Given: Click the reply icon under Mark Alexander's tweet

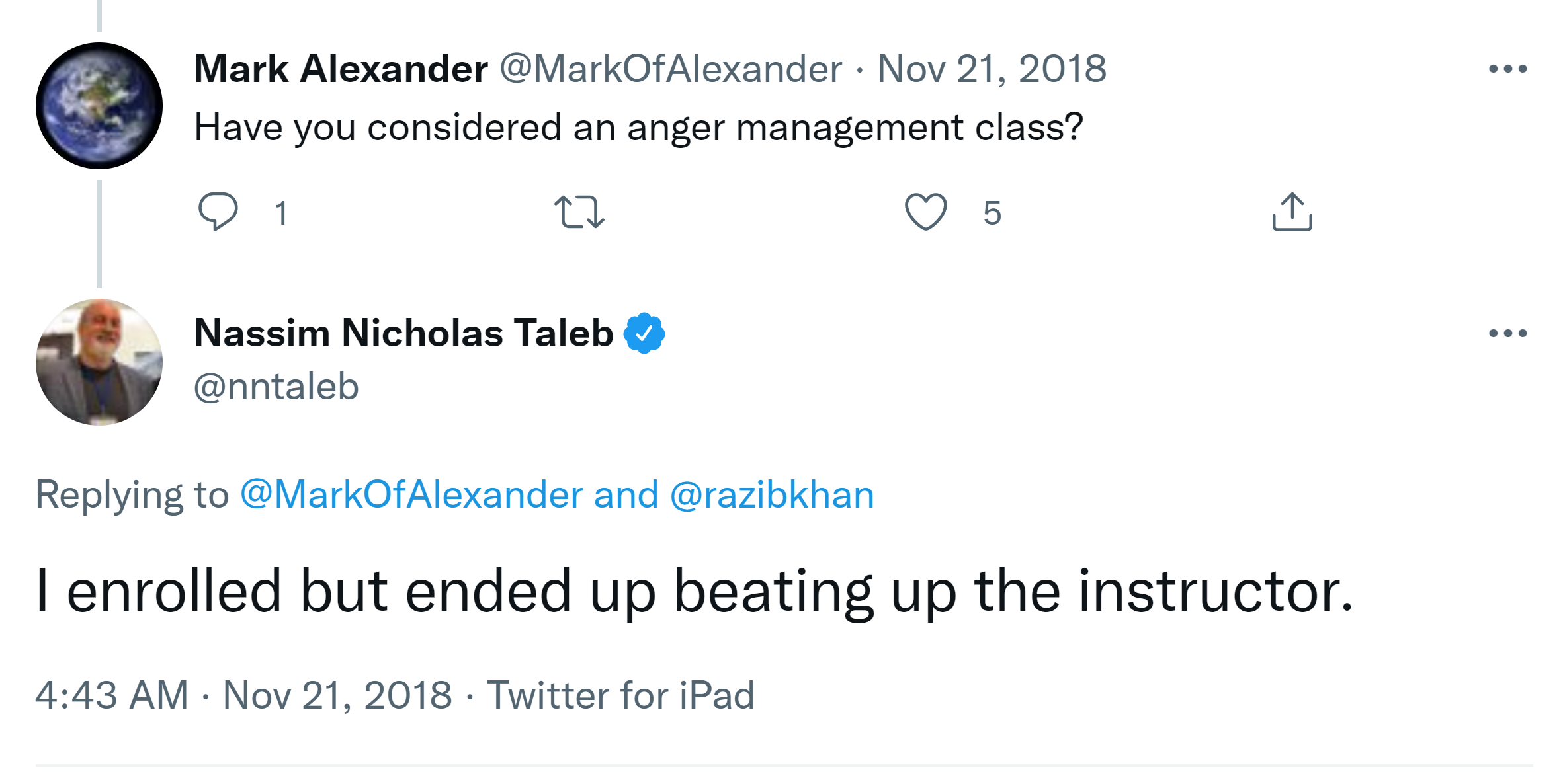Looking at the screenshot, I should 218,212.
